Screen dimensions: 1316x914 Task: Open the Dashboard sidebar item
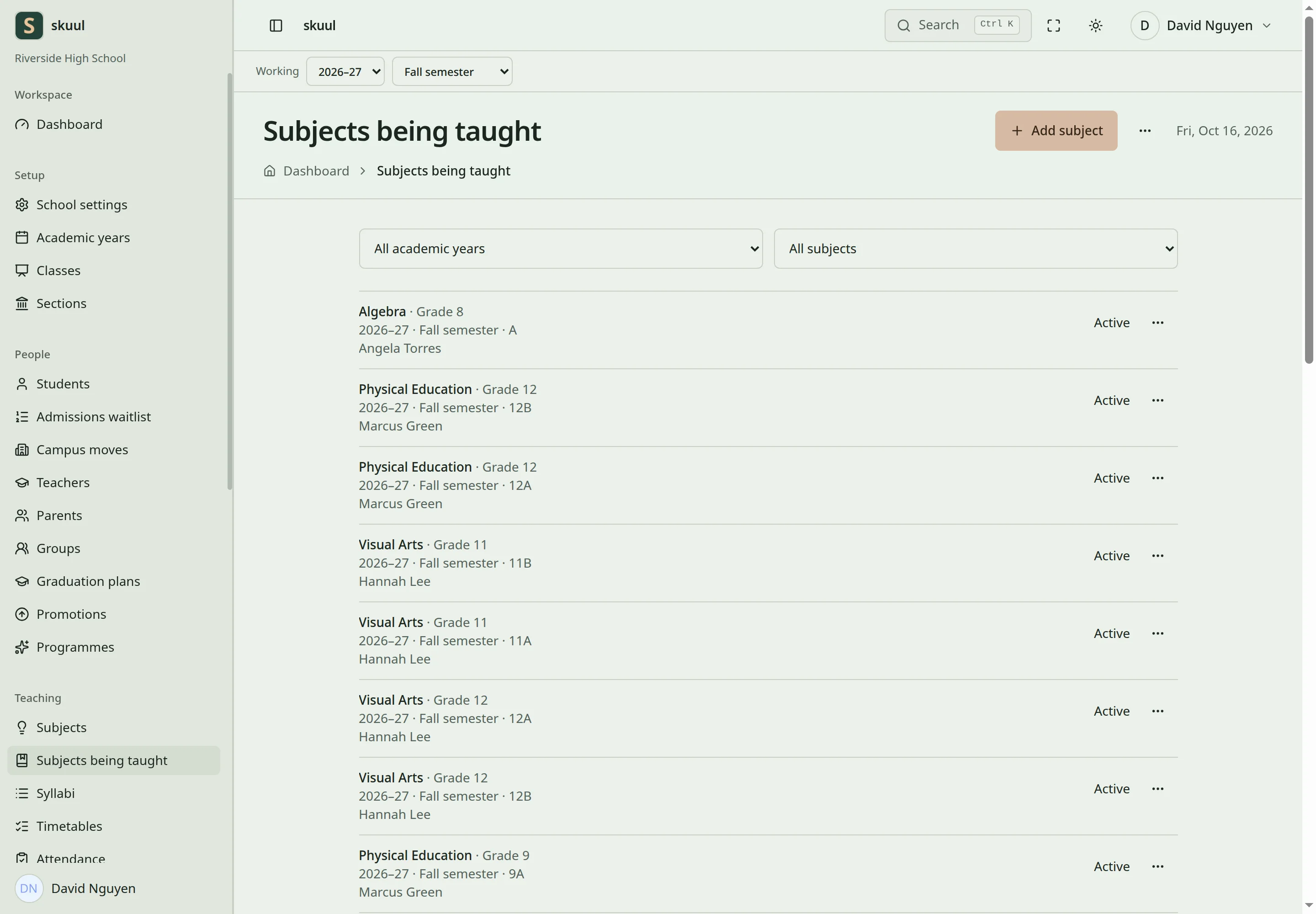pyautogui.click(x=113, y=124)
